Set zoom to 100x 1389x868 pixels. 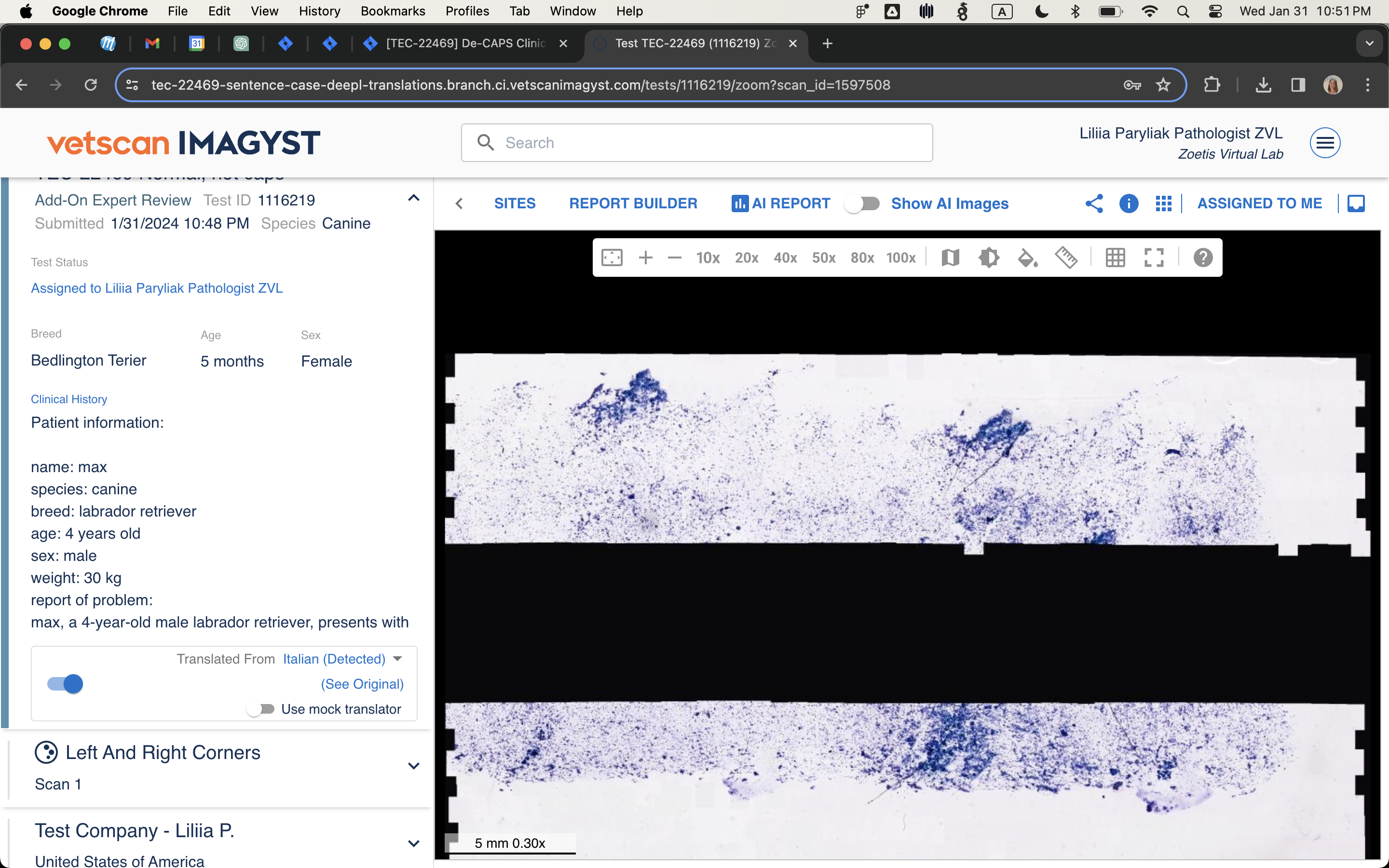[900, 258]
